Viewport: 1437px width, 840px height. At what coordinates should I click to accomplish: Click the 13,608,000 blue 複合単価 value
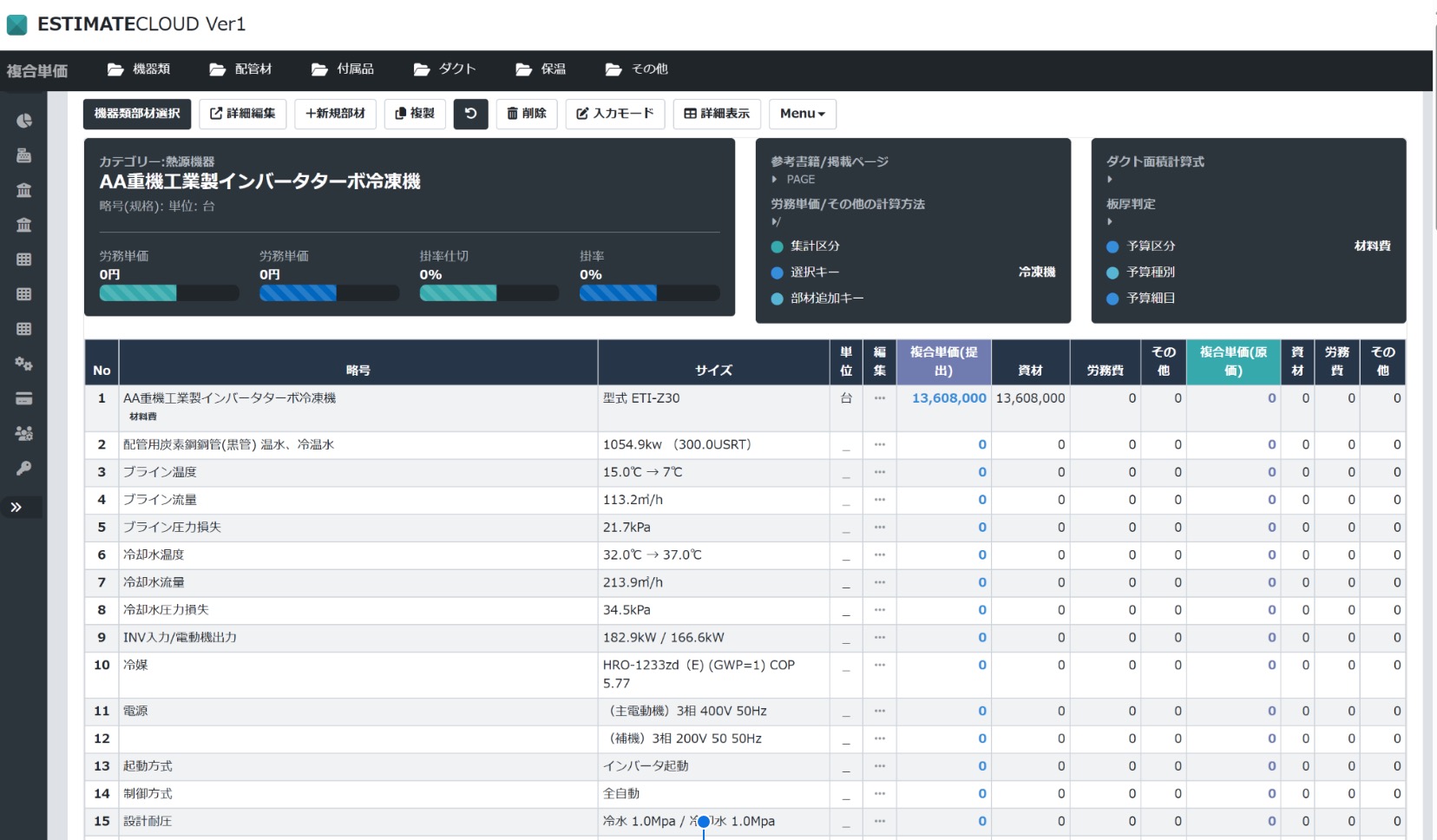(x=948, y=398)
